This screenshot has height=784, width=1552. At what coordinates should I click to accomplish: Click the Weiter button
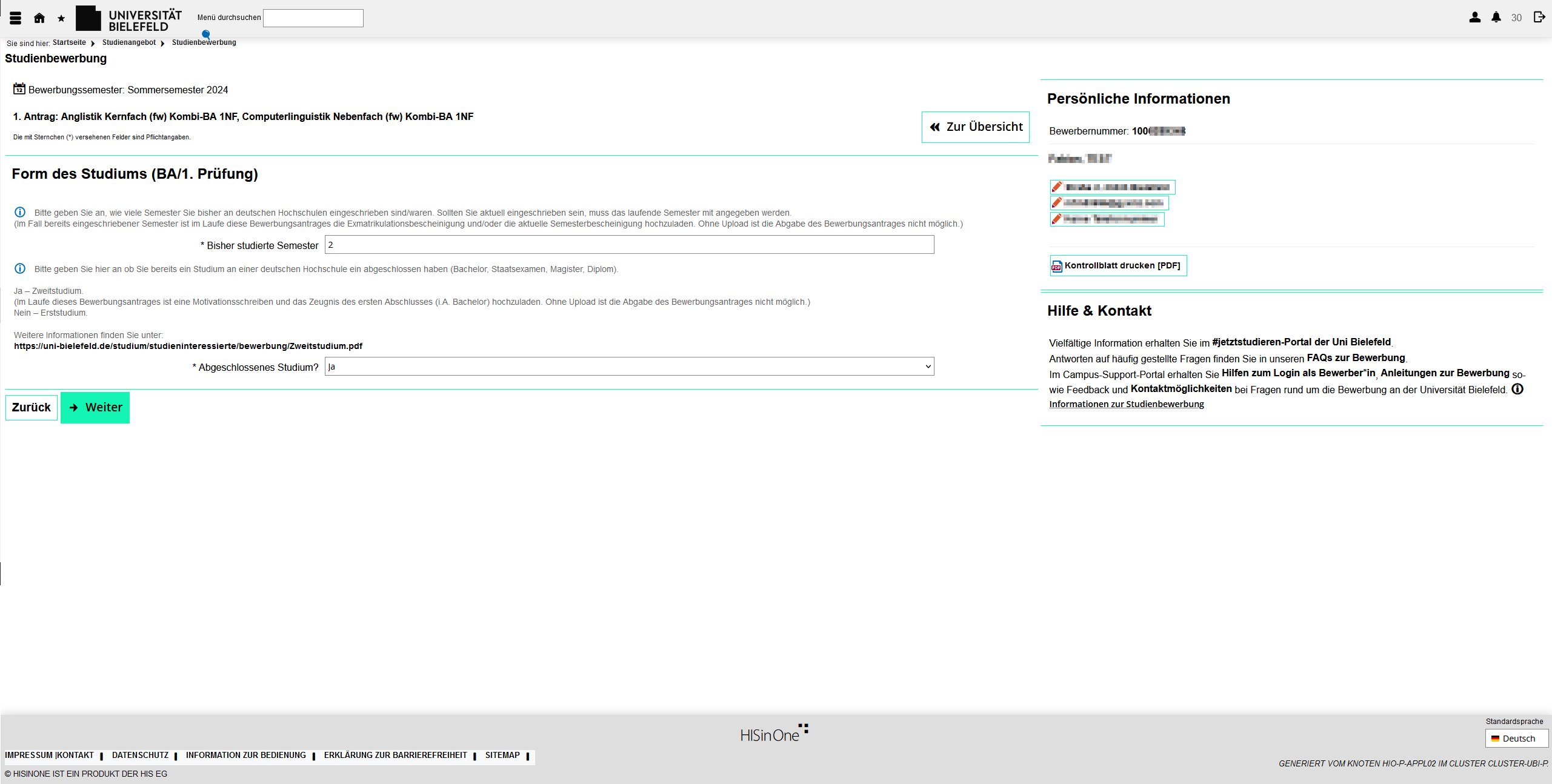tap(95, 408)
